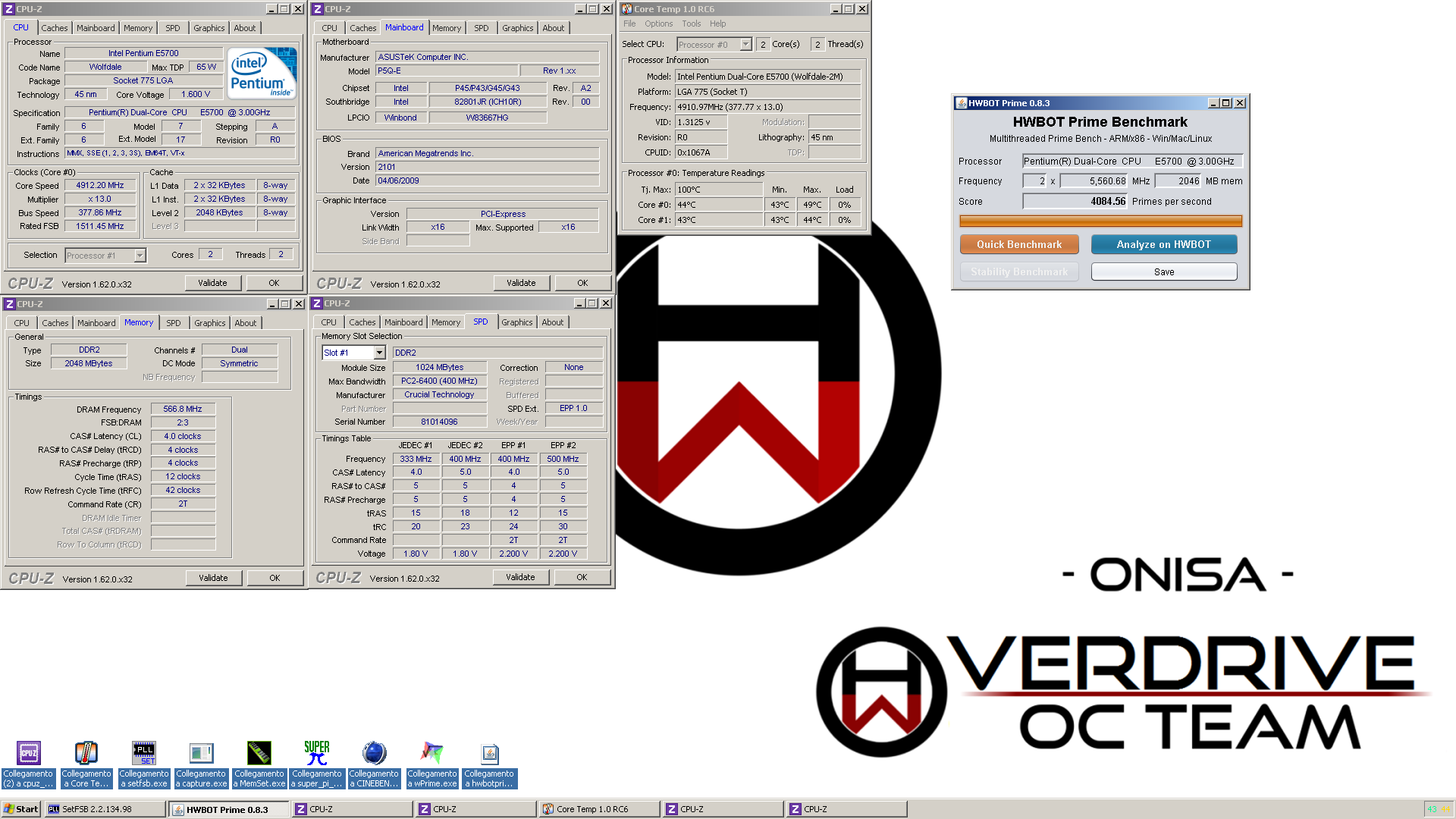Screen dimensions: 1456x819
Task: Click the Frequency MHz field in HWBOT Prime
Action: [x=1094, y=180]
